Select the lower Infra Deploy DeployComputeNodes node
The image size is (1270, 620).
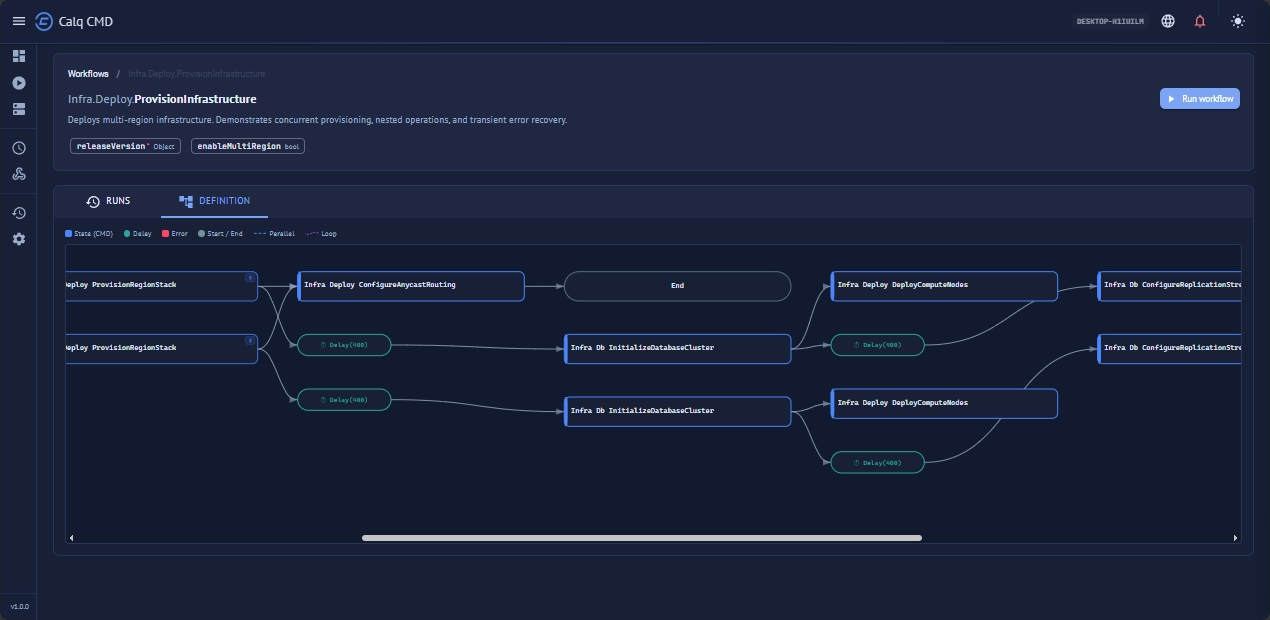pyautogui.click(x=944, y=404)
